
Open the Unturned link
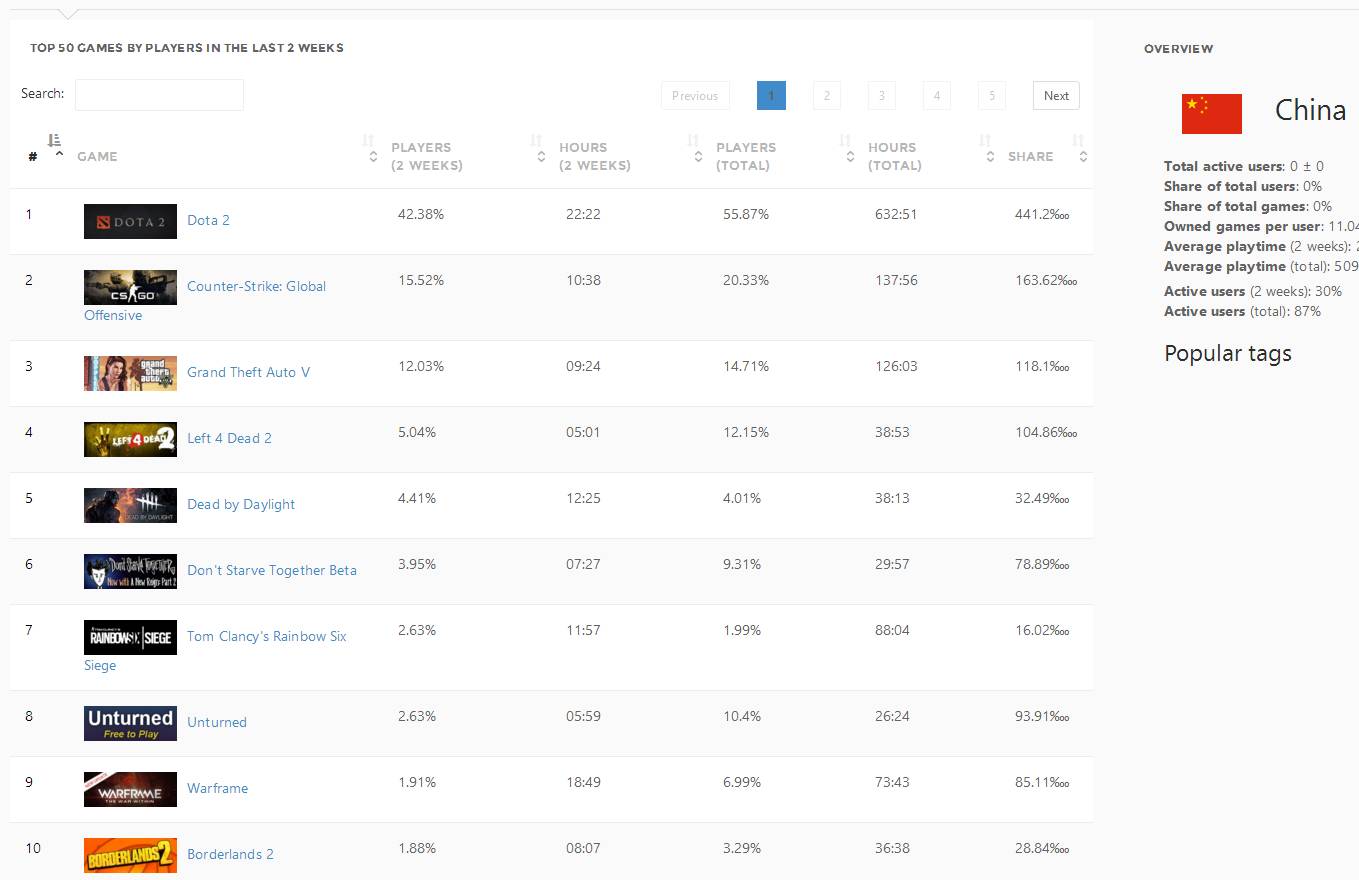[x=217, y=722]
